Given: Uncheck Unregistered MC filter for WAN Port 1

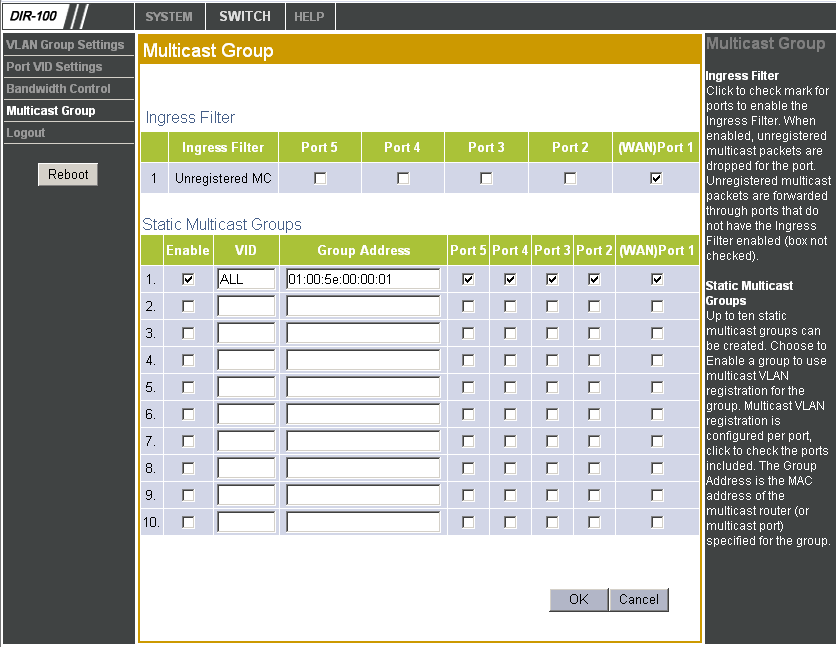Looking at the screenshot, I should (x=656, y=178).
